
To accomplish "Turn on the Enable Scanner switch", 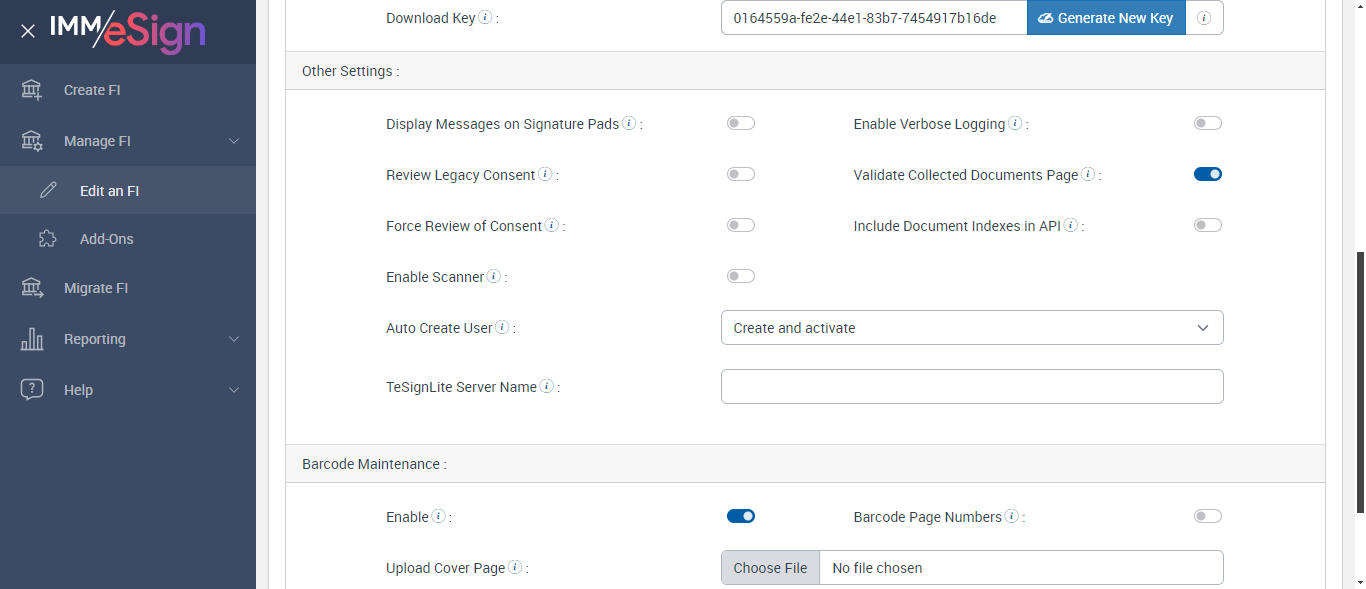I will pos(741,276).
